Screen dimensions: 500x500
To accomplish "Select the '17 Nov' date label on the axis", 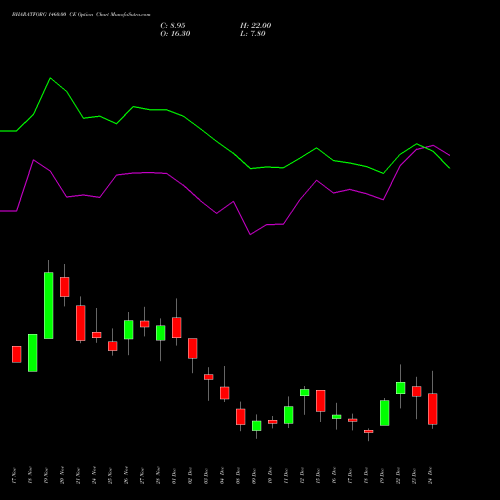I will [14, 476].
